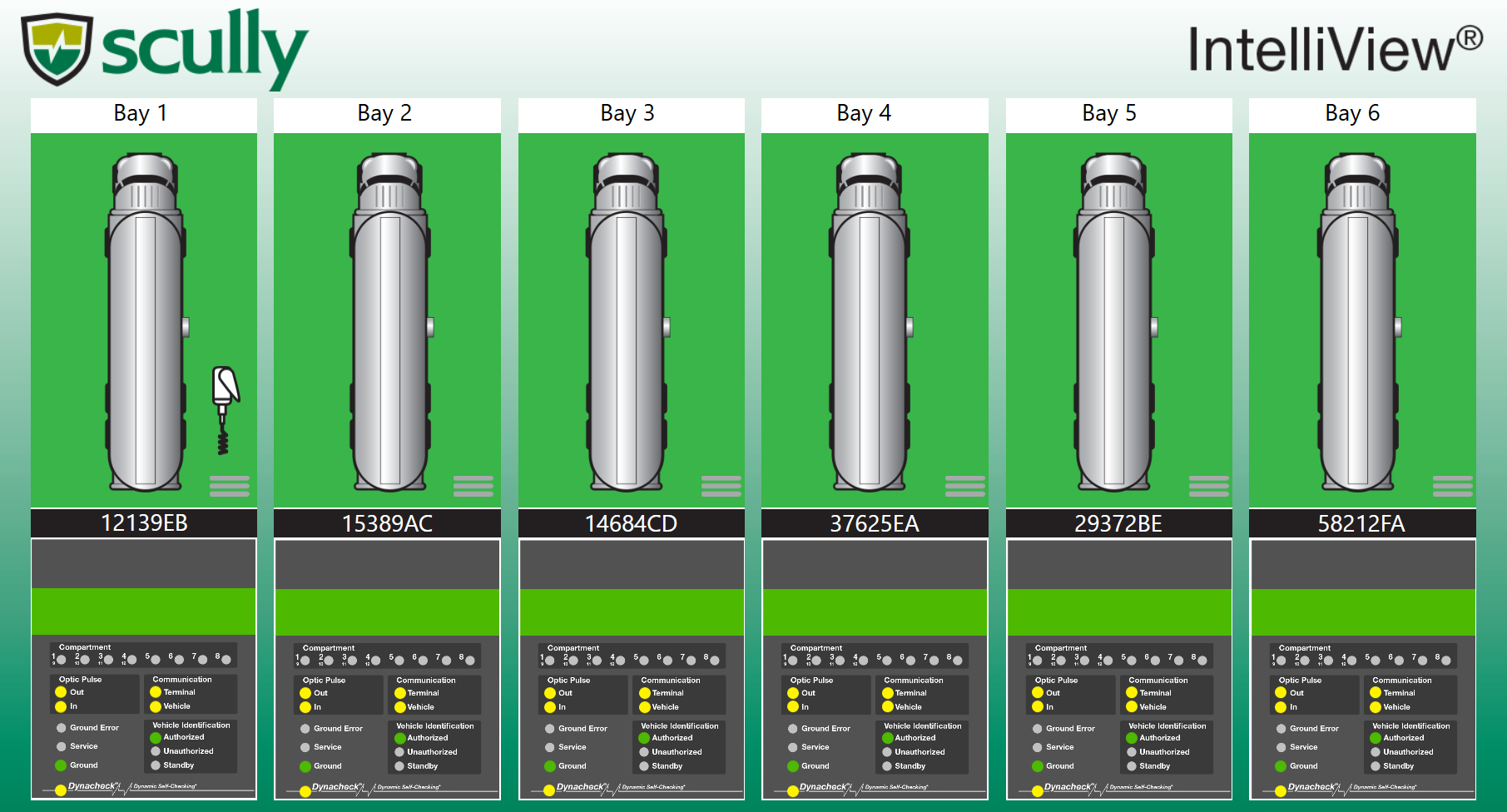Click vehicle ID 29372BE
The image size is (1507, 812).
coord(1119,523)
